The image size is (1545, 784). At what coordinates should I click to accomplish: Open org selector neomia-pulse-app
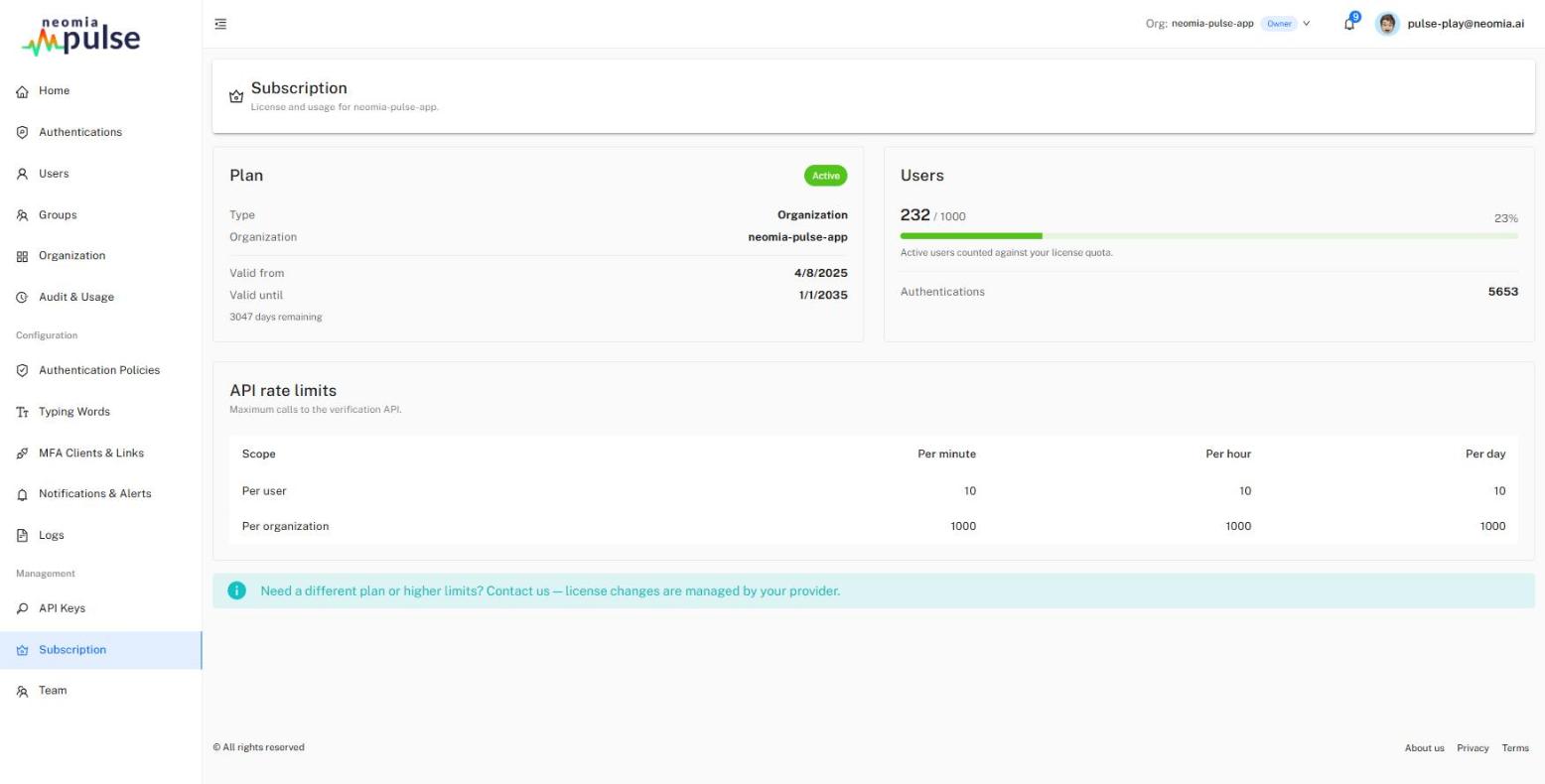coord(1227,24)
